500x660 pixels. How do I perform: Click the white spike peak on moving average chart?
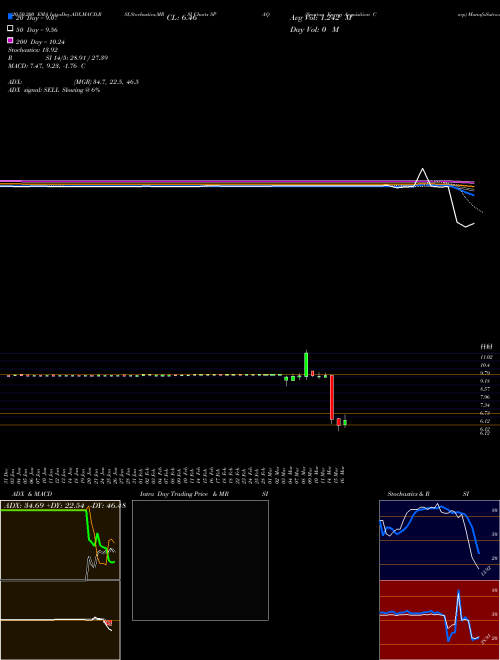tap(423, 170)
